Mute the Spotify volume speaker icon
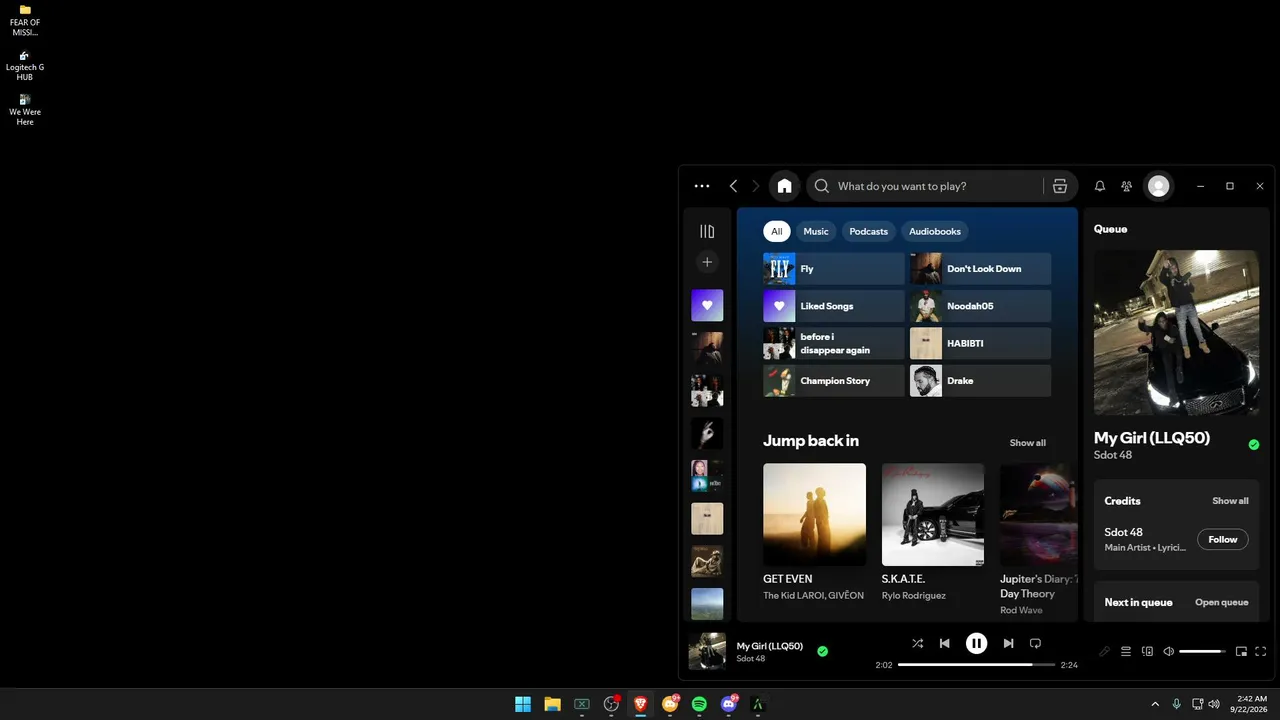This screenshot has height=720, width=1280. [x=1168, y=651]
